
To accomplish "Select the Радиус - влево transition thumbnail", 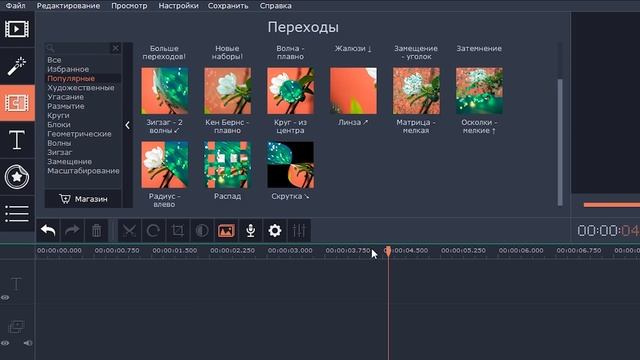I will click(x=165, y=165).
